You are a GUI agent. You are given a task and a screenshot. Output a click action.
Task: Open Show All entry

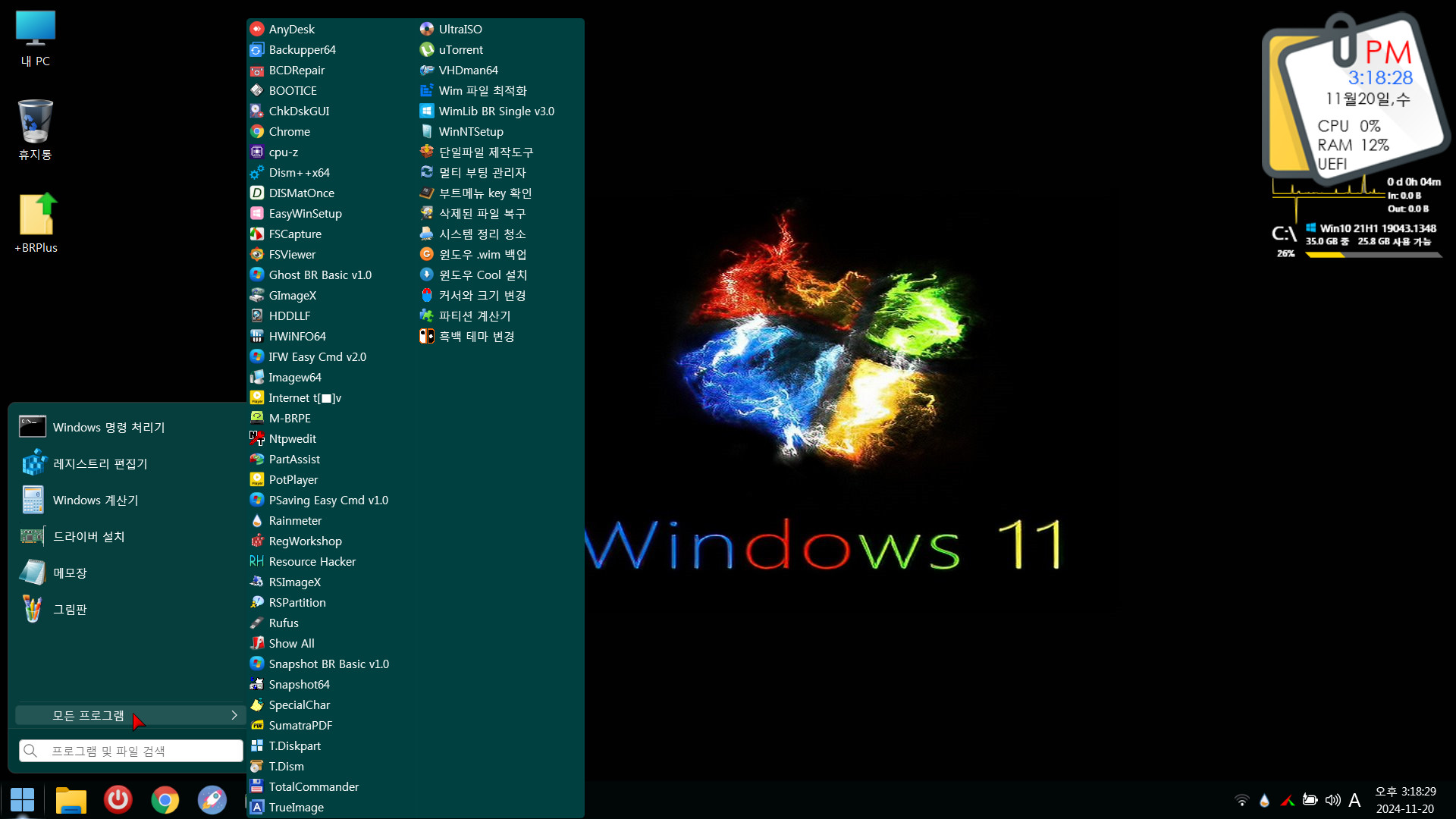tap(282, 643)
